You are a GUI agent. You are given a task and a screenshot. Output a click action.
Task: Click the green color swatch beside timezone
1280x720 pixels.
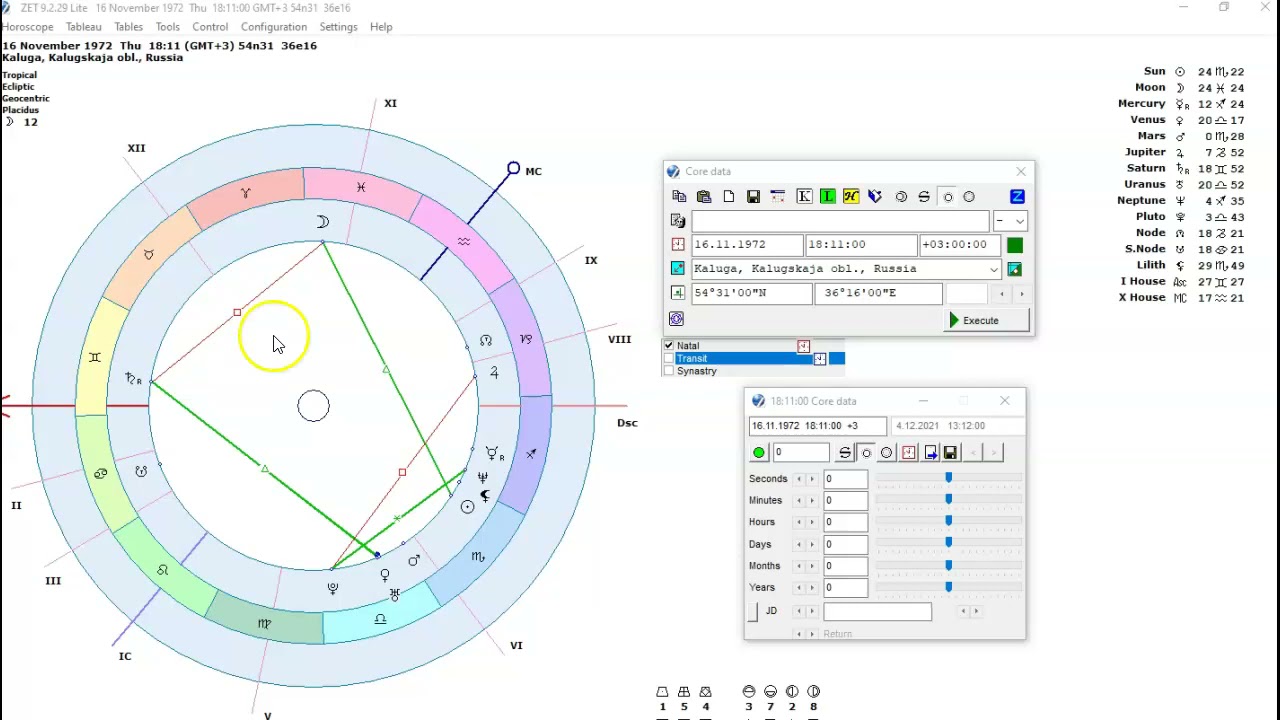click(x=1015, y=245)
